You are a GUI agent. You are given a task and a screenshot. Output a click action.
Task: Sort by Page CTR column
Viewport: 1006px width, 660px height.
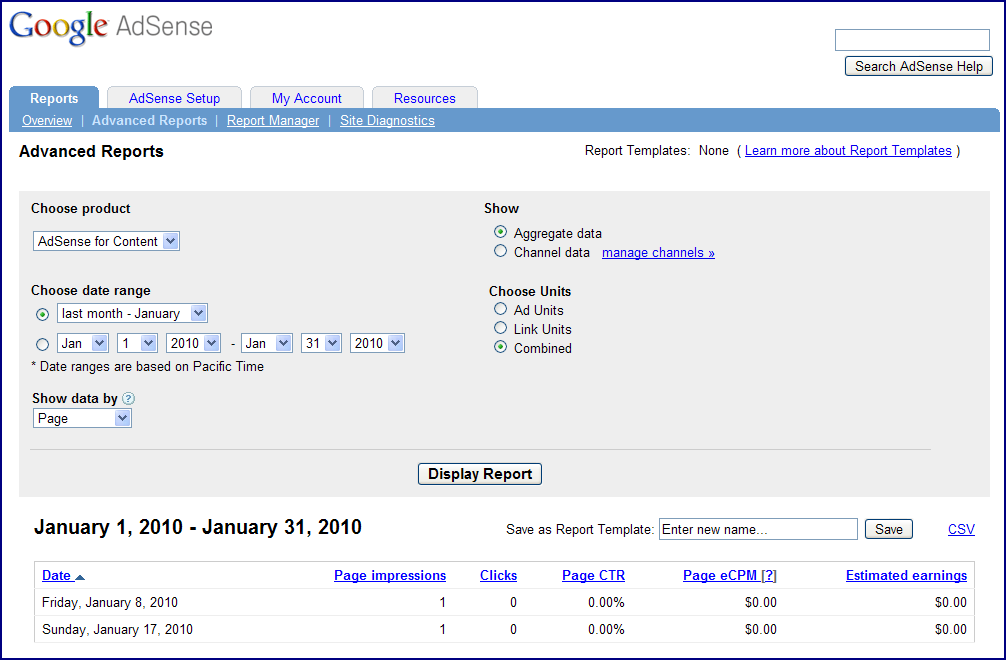coord(593,575)
